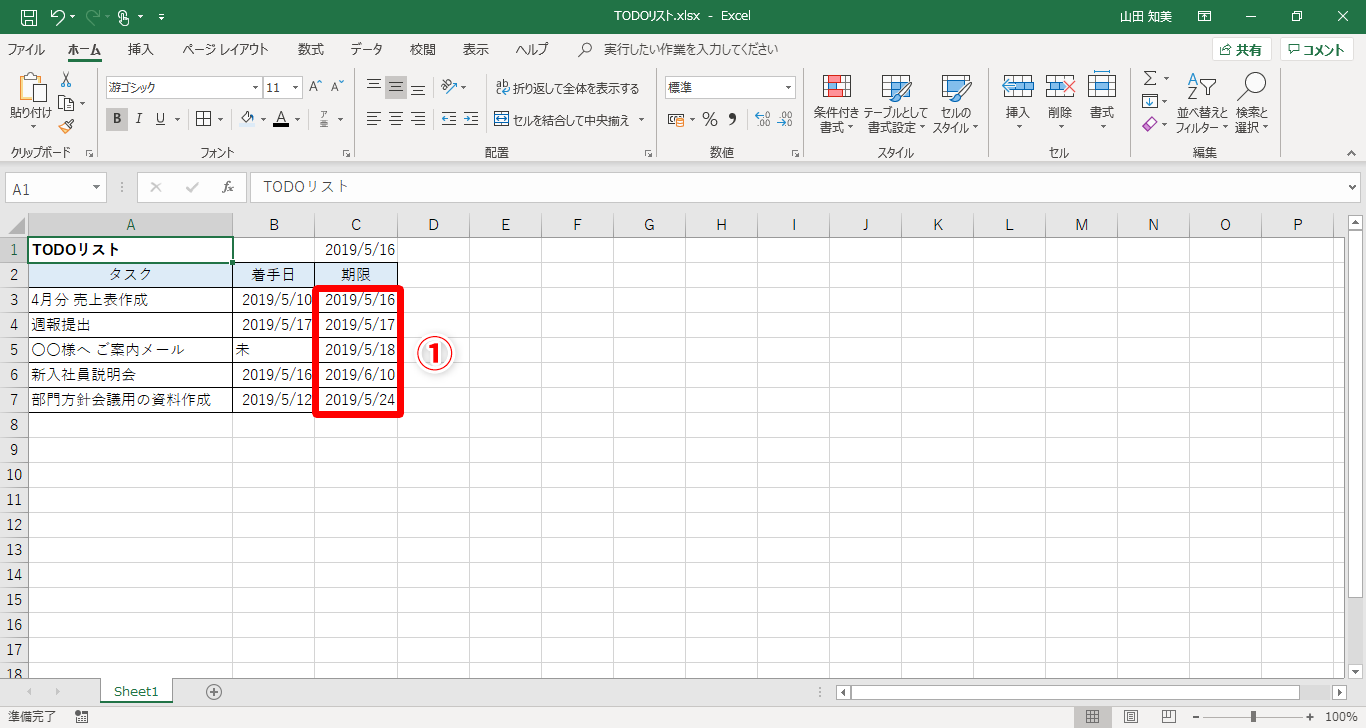Apply percent style to cells
The image size is (1366, 728).
(x=710, y=119)
